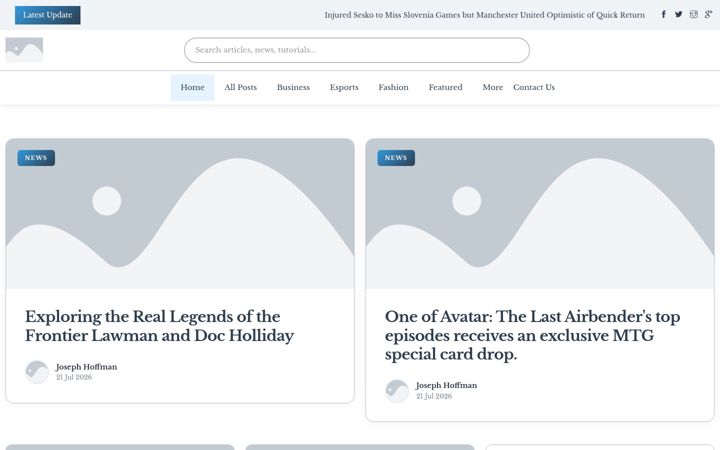Open the Esports menu item

(344, 87)
